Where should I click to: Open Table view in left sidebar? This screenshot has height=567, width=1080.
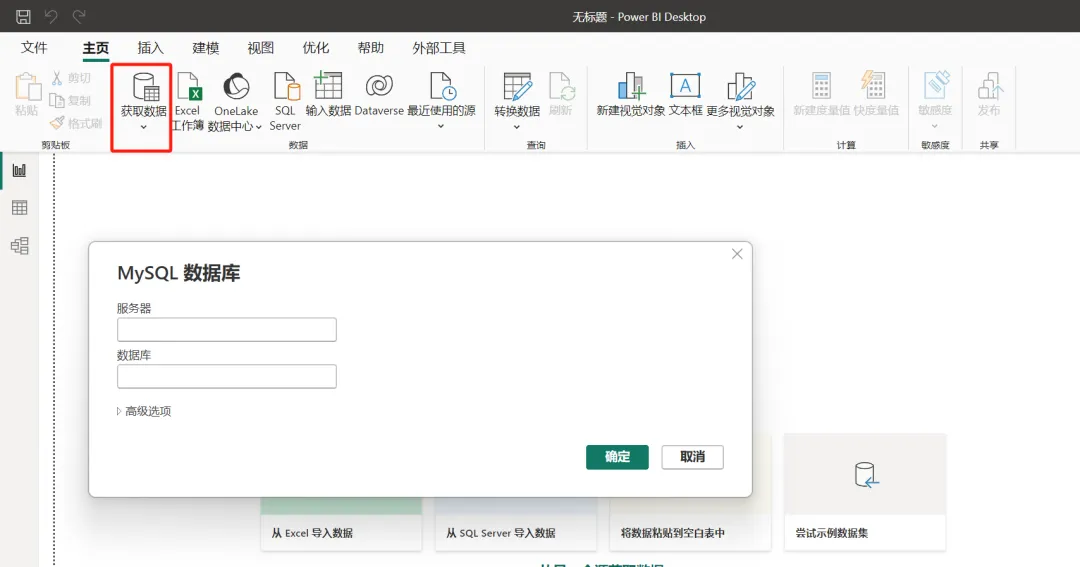(19, 207)
